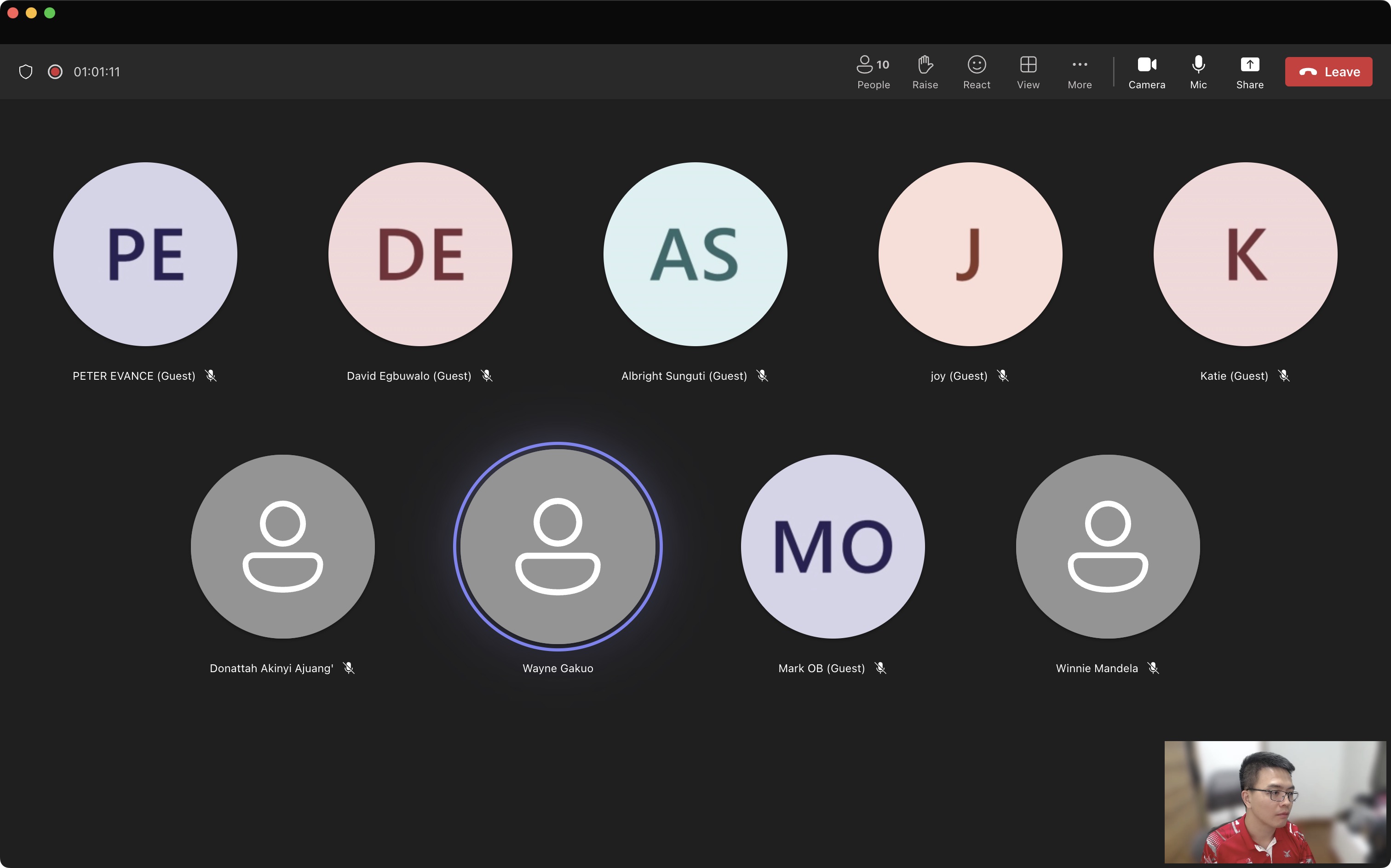Click muted mic icon beside David Egbuwalo
The width and height of the screenshot is (1391, 868).
click(487, 376)
